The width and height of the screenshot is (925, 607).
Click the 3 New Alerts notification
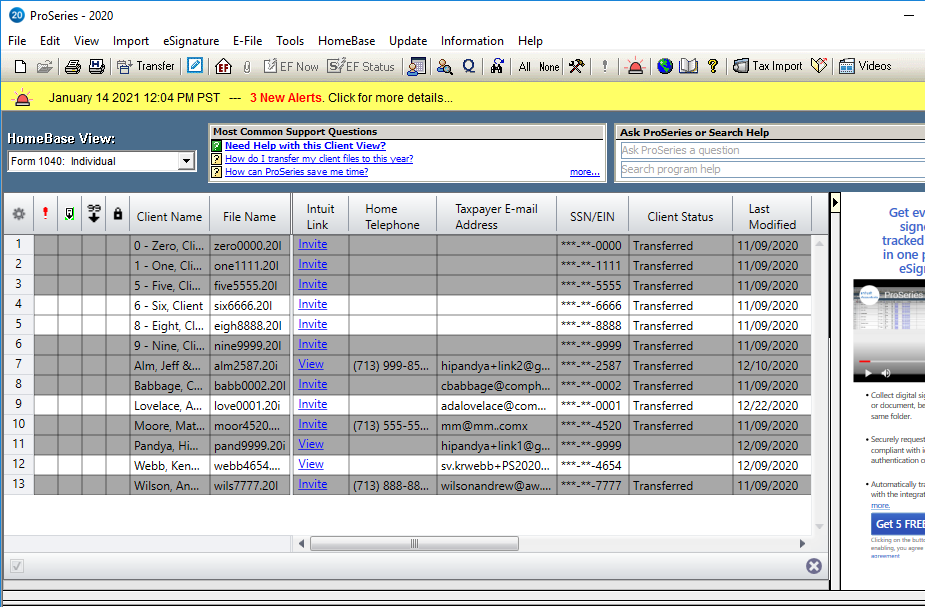[x=286, y=98]
